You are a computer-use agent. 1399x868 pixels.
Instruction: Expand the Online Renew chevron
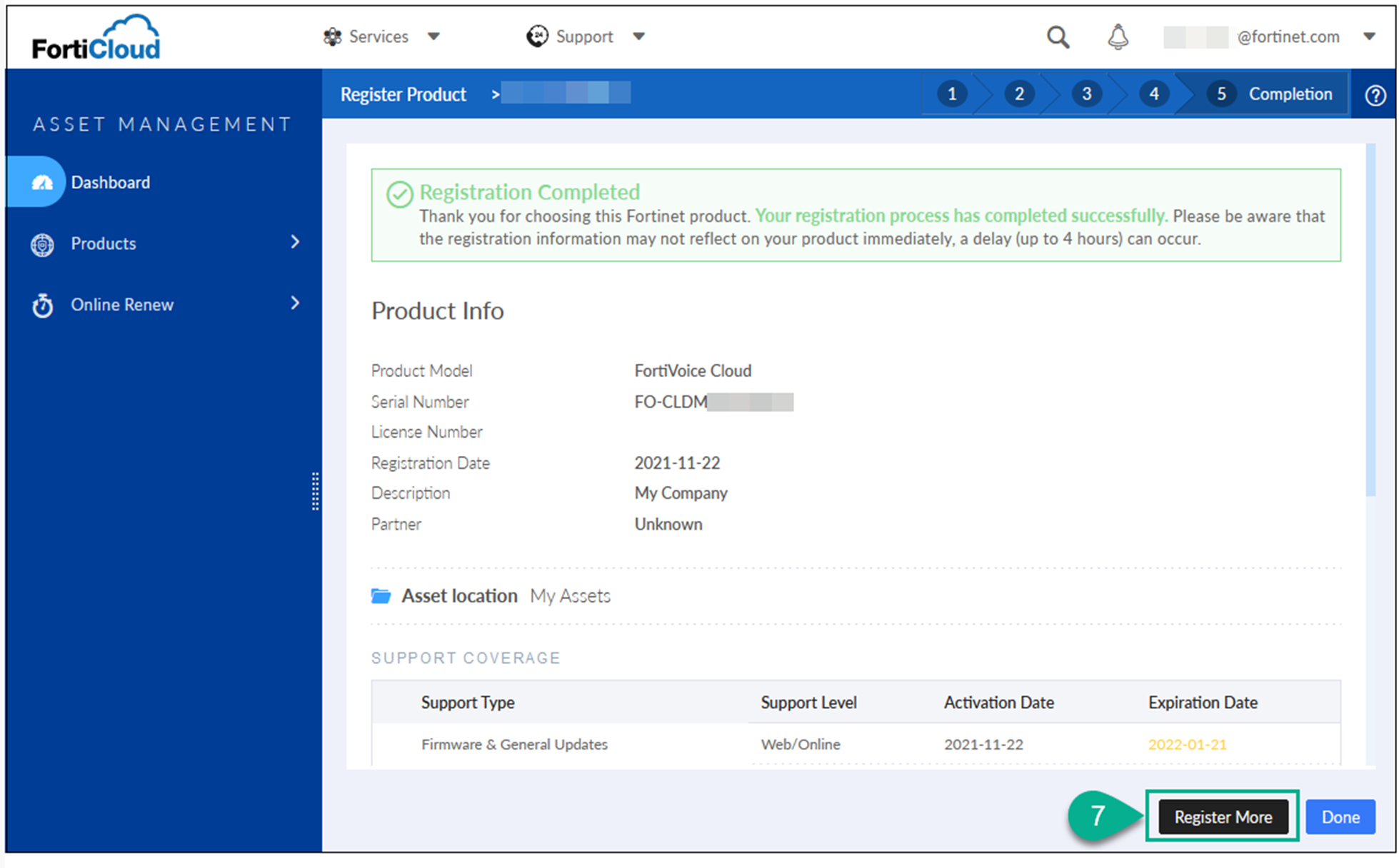pos(295,303)
